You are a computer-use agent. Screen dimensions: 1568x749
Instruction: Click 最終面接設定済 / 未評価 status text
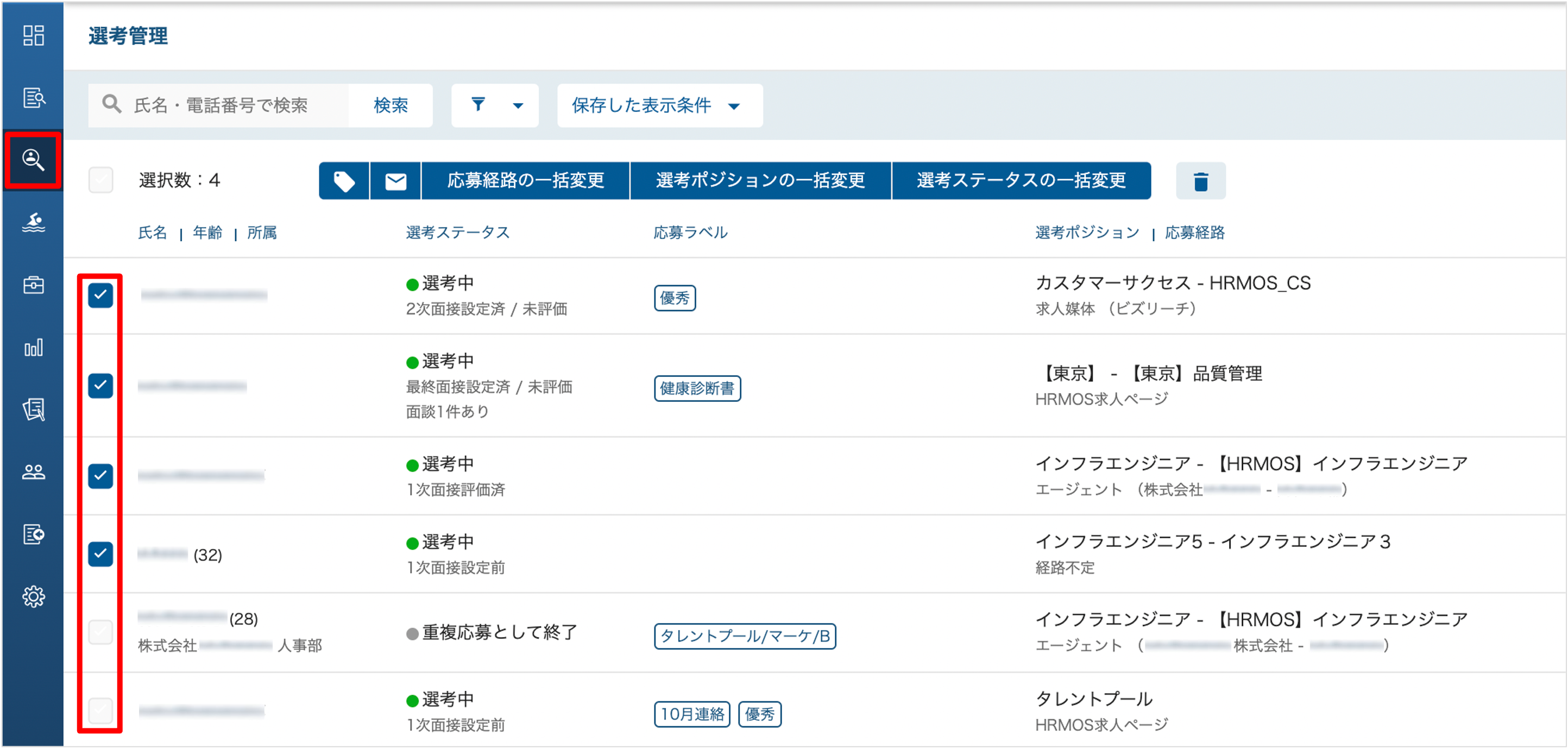tap(489, 387)
